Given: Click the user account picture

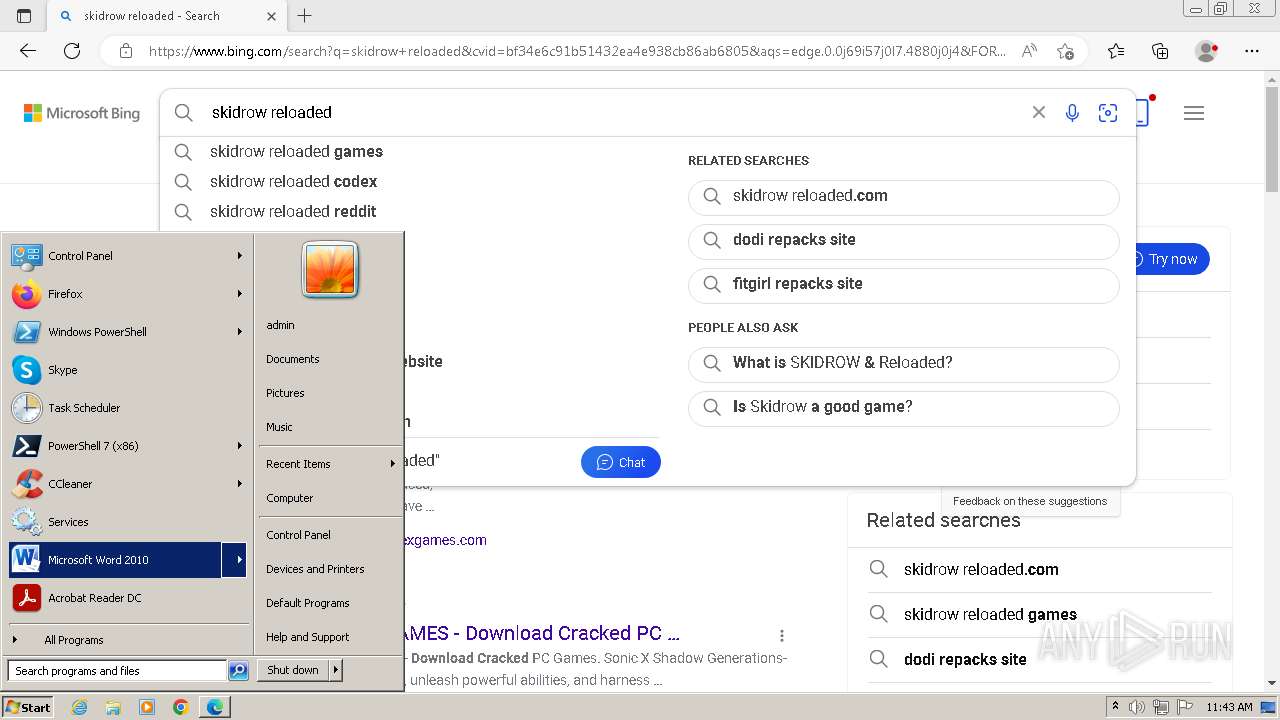Looking at the screenshot, I should [x=330, y=270].
